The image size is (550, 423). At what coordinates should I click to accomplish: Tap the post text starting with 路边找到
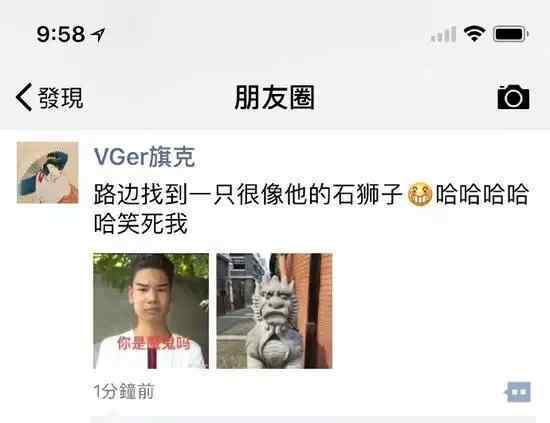tap(311, 209)
